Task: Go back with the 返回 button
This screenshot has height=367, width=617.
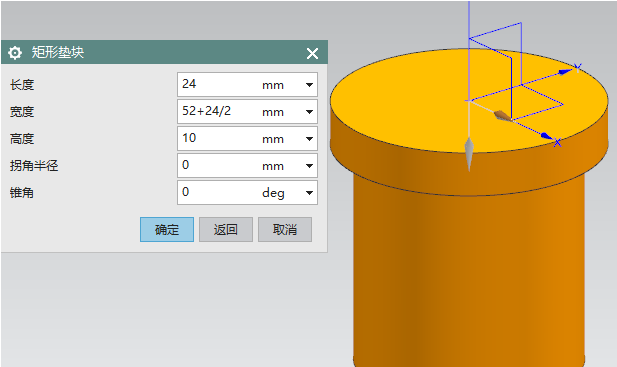Action: (226, 229)
